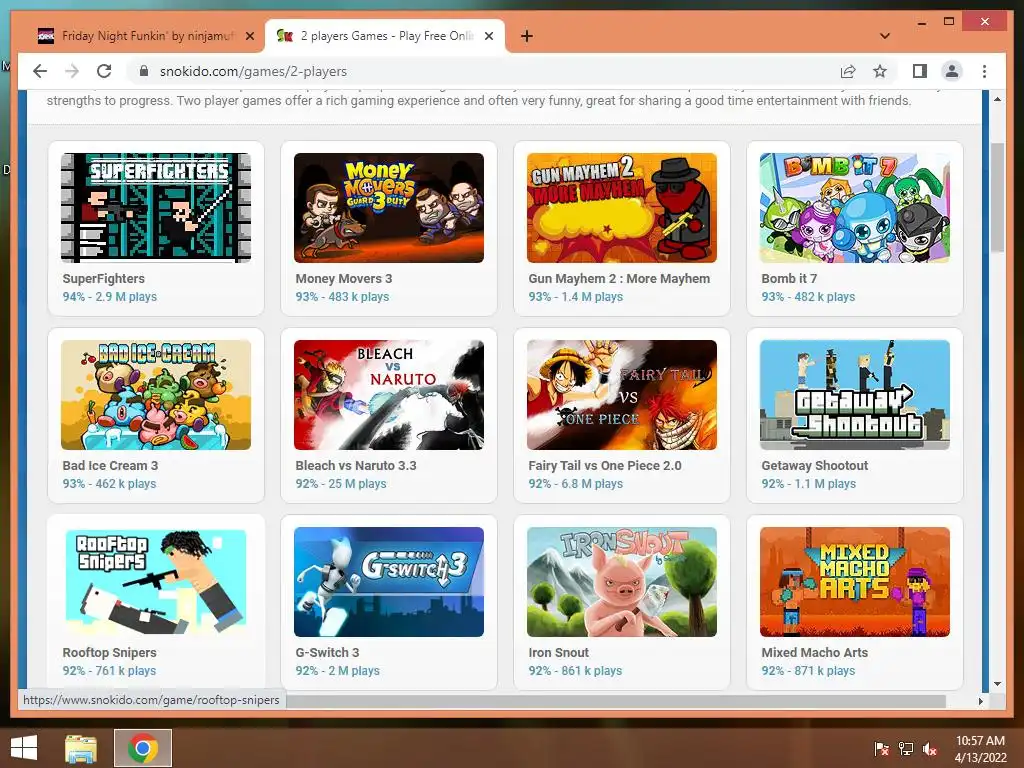View site info via the padlock icon
This screenshot has width=1024, height=768.
point(144,71)
